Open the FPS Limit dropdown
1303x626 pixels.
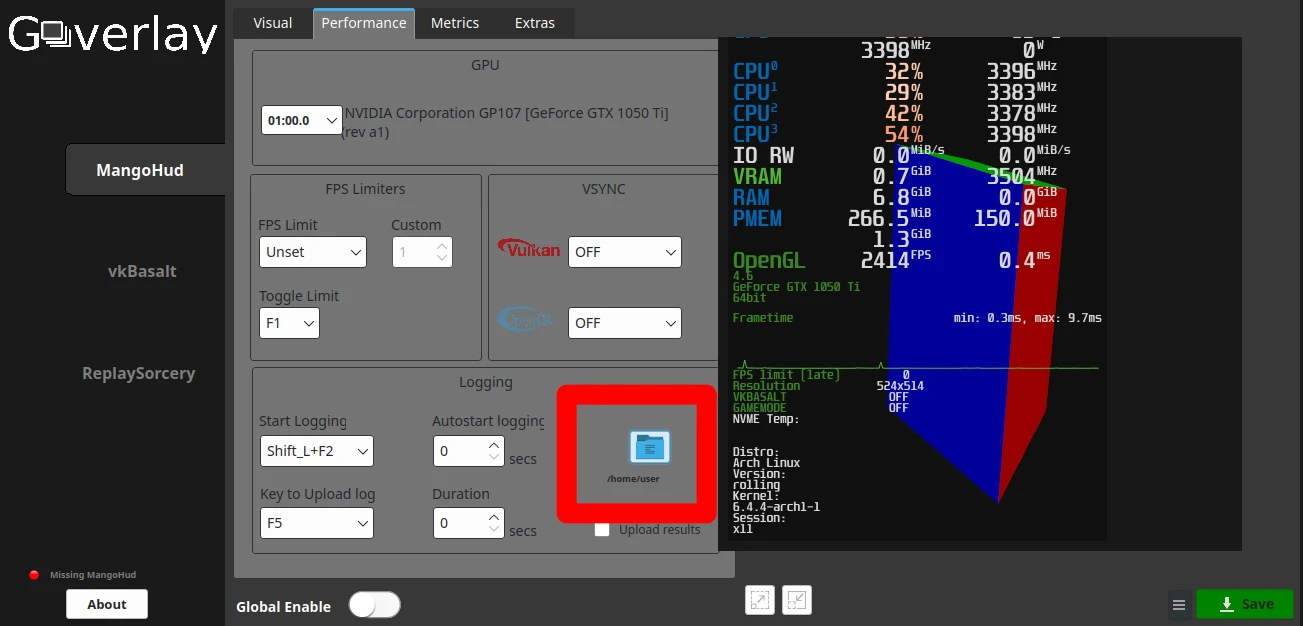312,252
